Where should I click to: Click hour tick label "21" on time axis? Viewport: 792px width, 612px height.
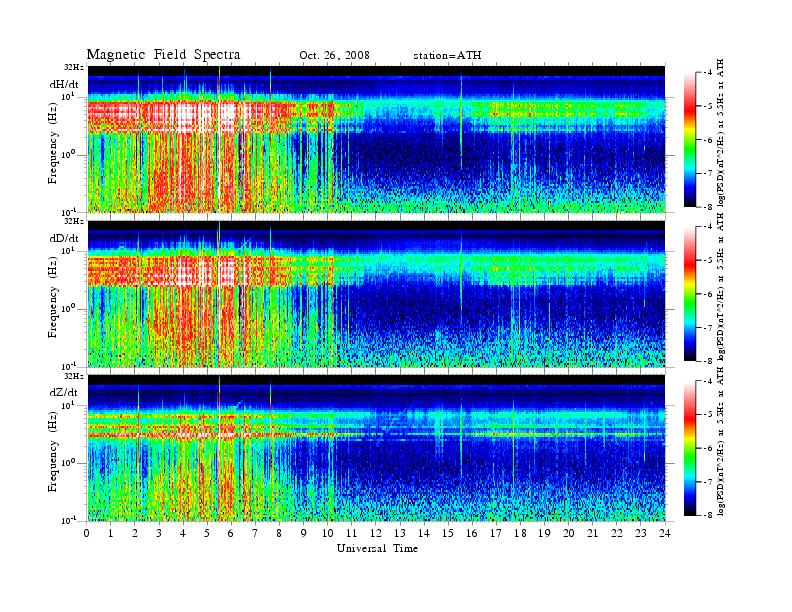592,534
